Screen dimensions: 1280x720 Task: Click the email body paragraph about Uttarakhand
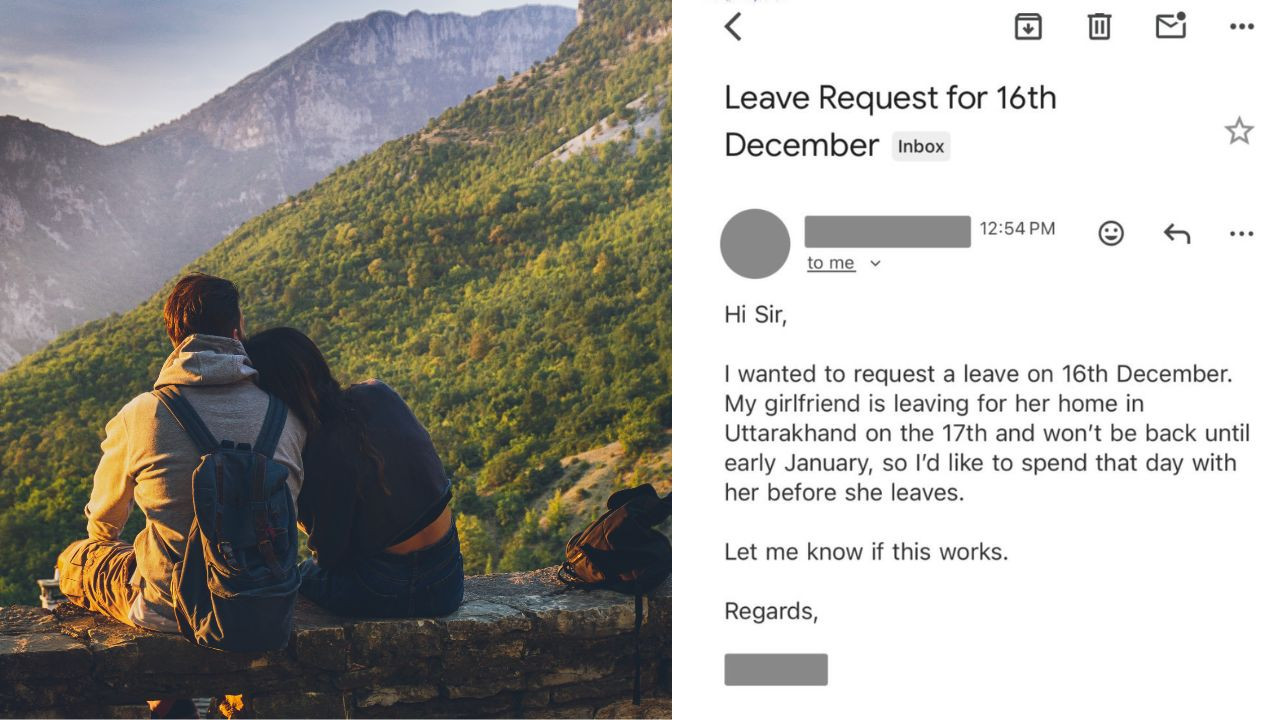click(986, 433)
